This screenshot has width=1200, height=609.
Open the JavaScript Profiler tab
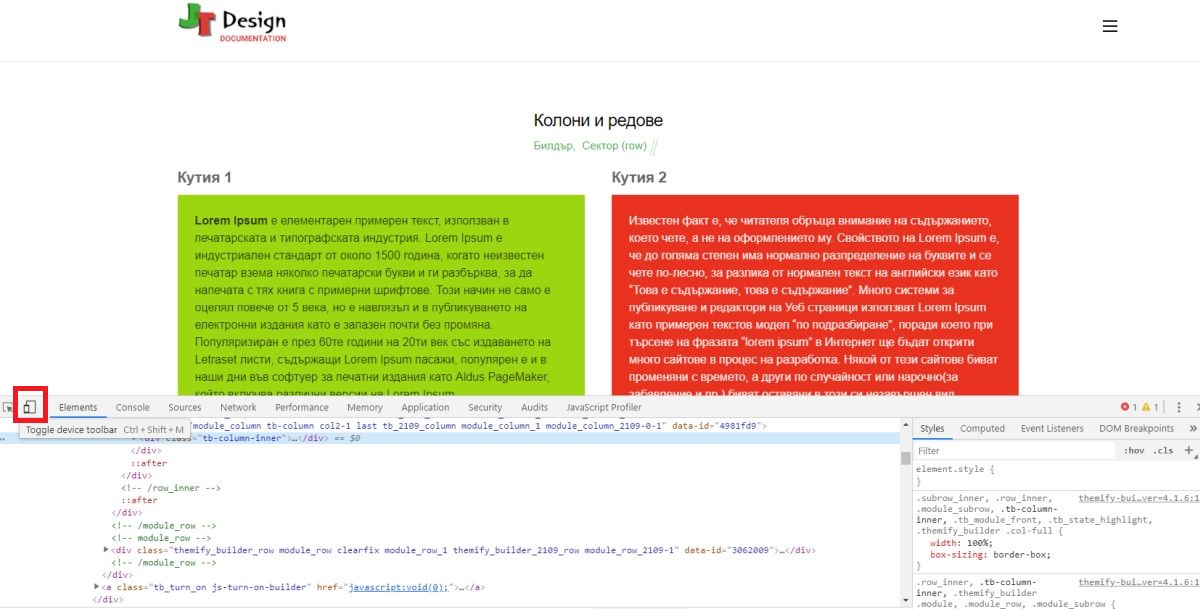(604, 408)
